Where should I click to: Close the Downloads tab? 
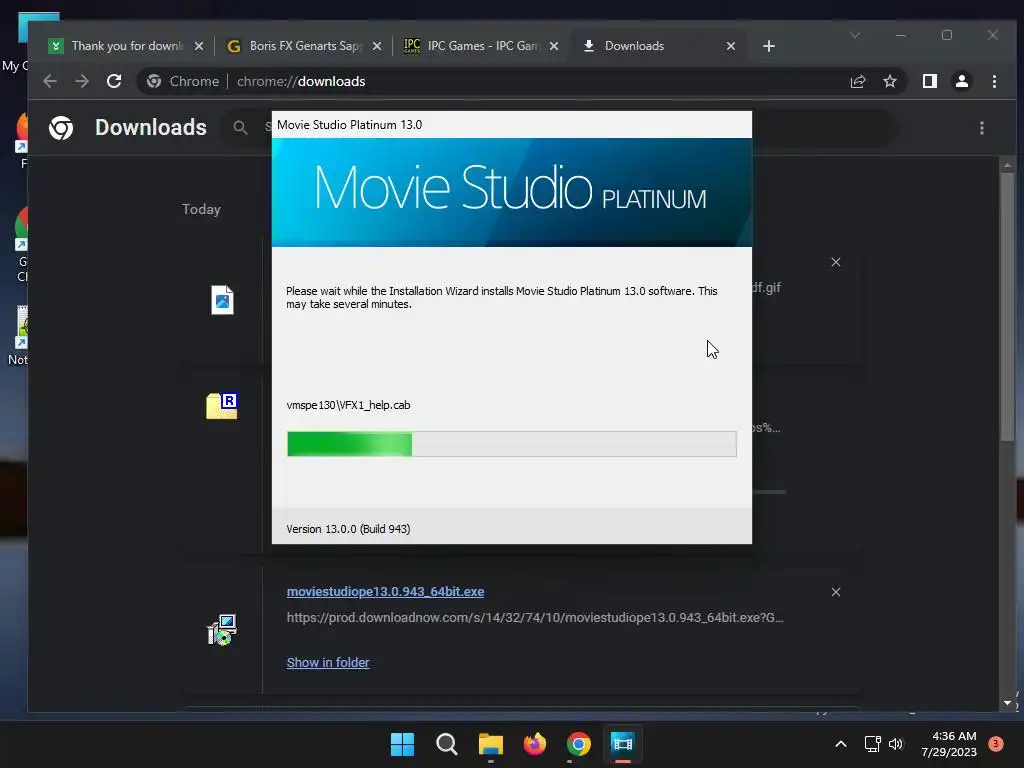click(731, 46)
